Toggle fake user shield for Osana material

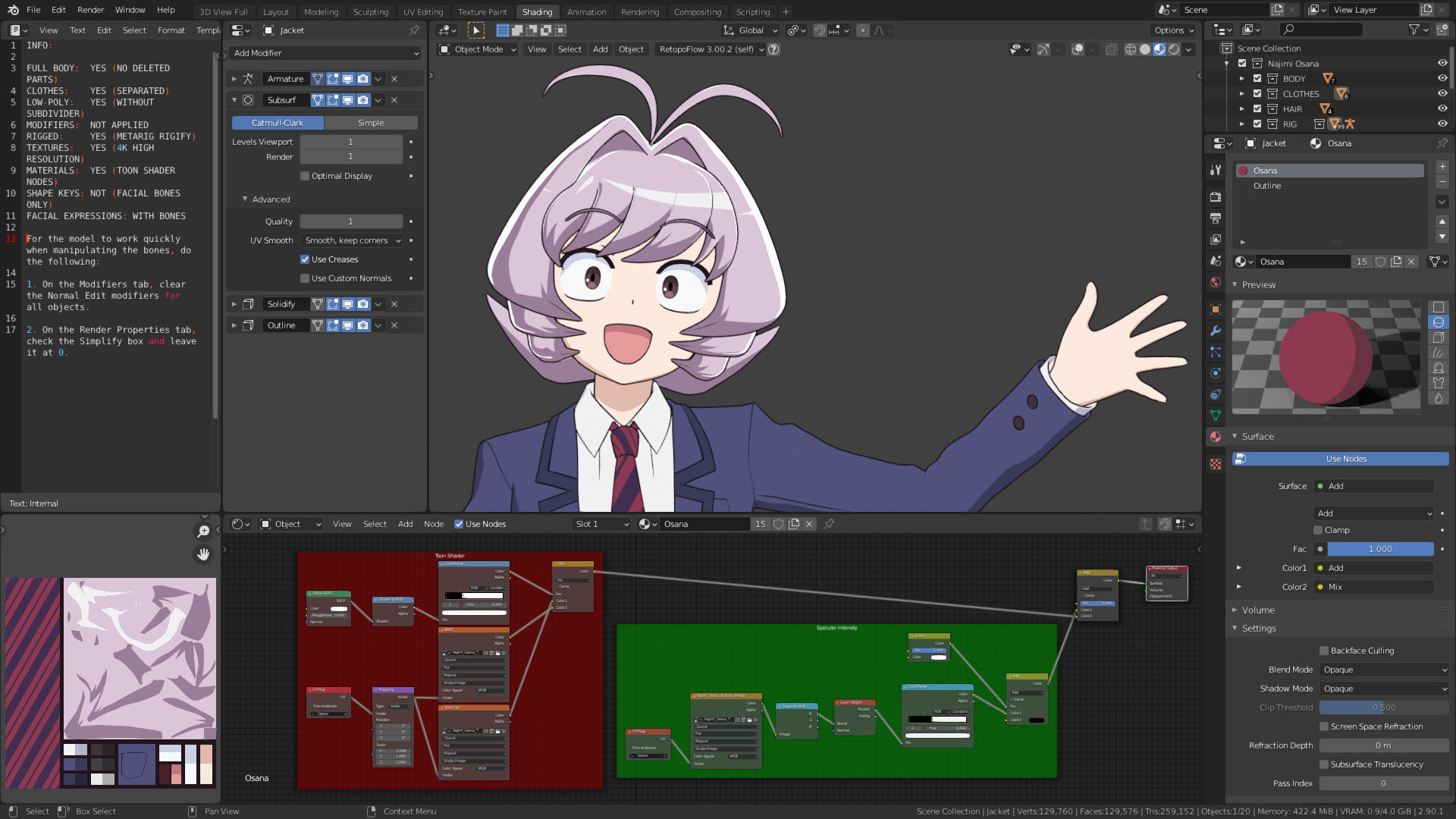pos(1381,262)
